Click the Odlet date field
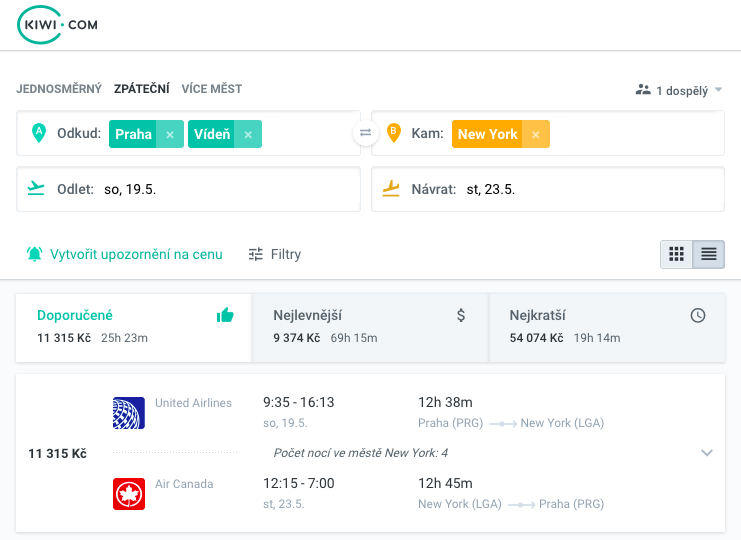 point(189,189)
